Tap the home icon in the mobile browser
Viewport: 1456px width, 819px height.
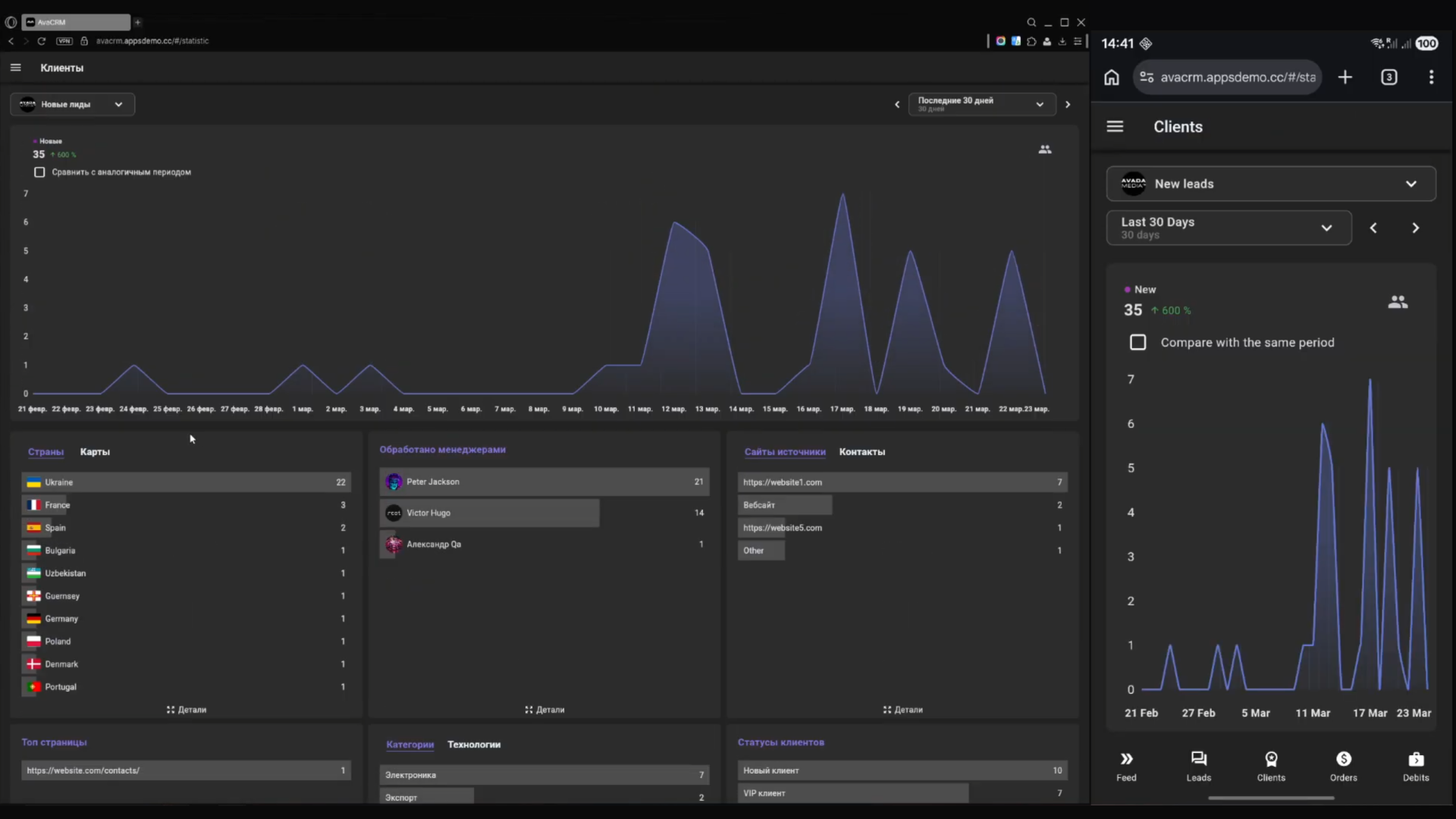(1111, 77)
